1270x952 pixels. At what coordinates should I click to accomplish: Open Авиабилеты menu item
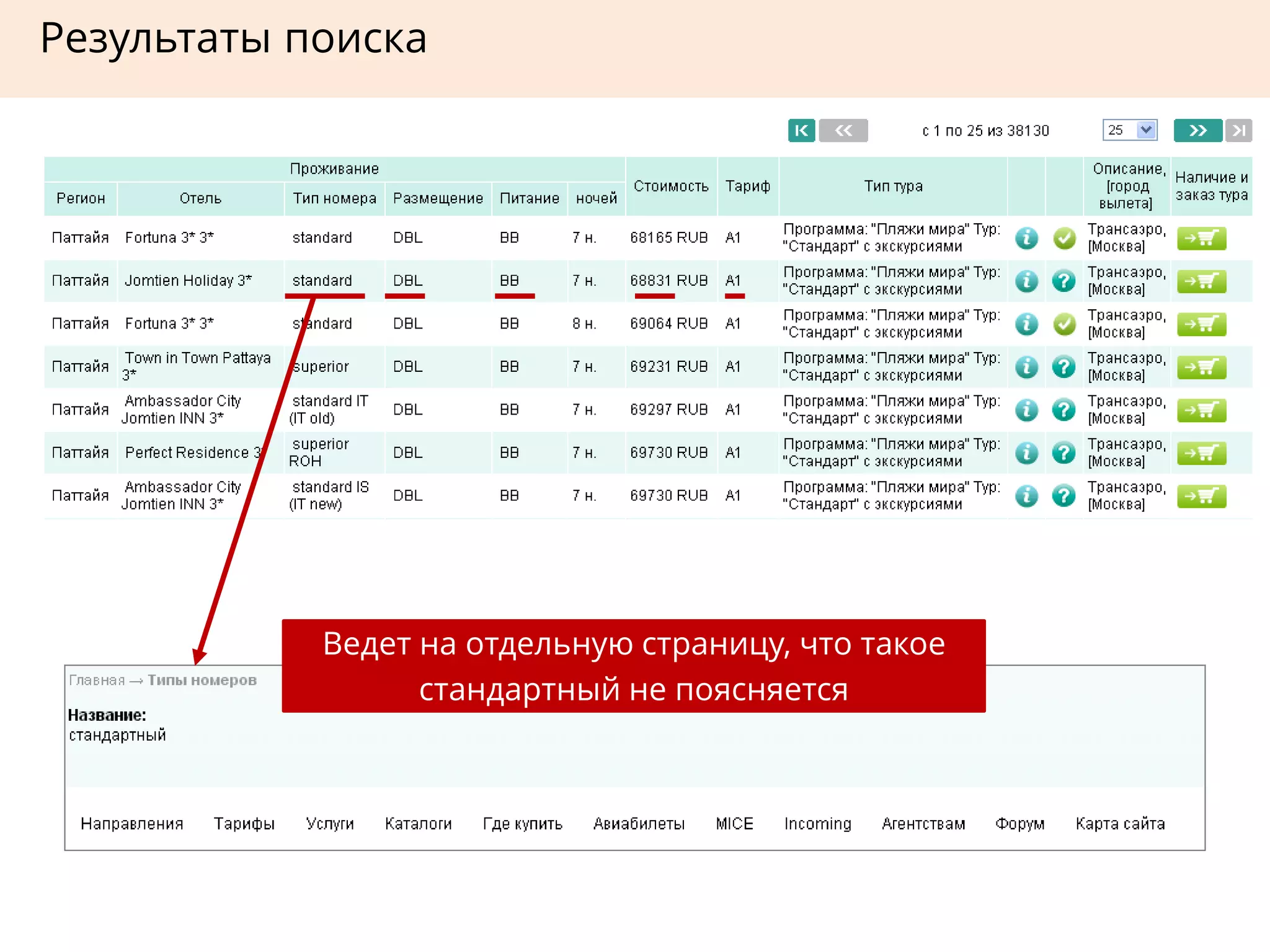639,824
